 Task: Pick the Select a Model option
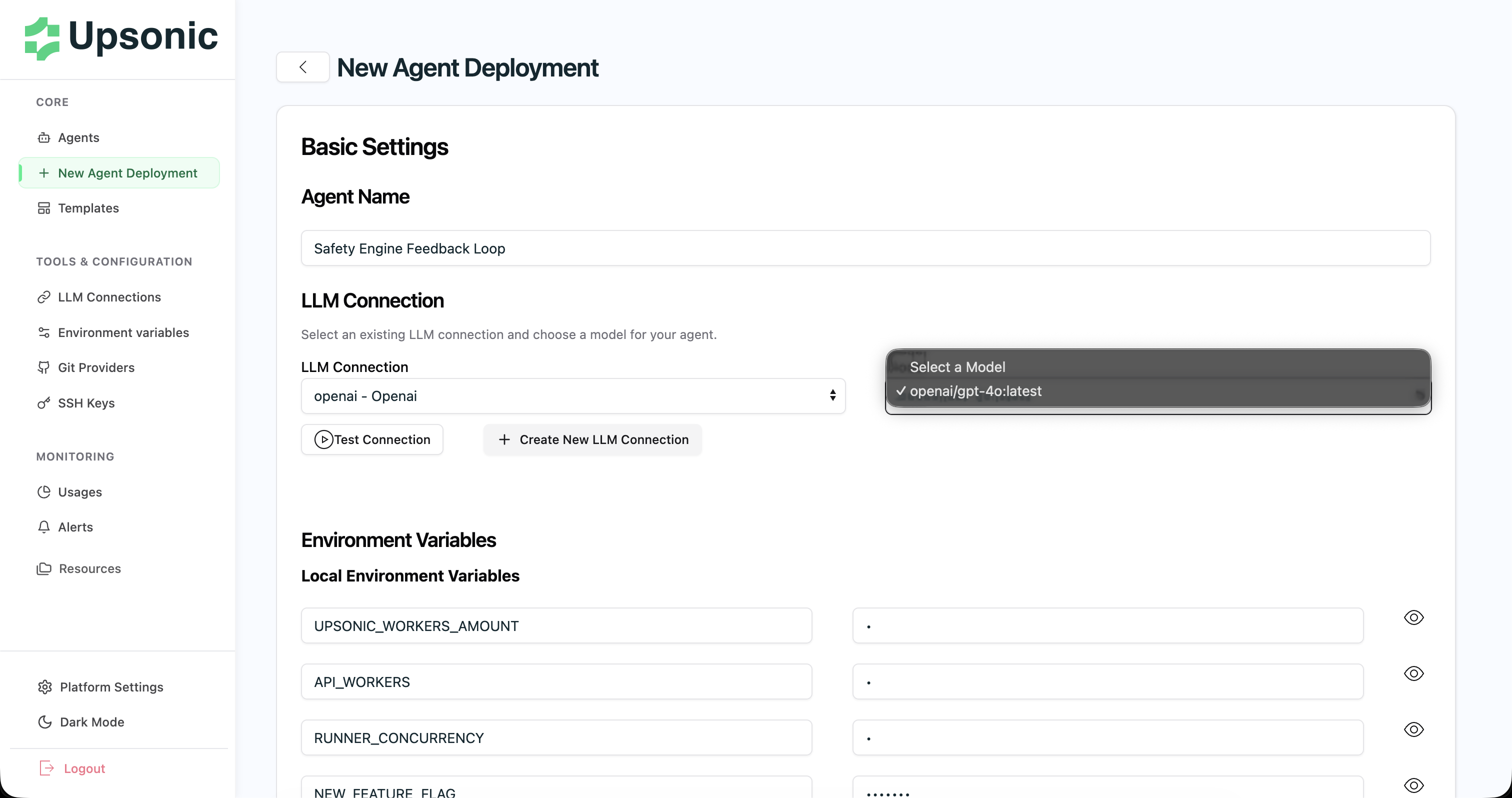957,367
